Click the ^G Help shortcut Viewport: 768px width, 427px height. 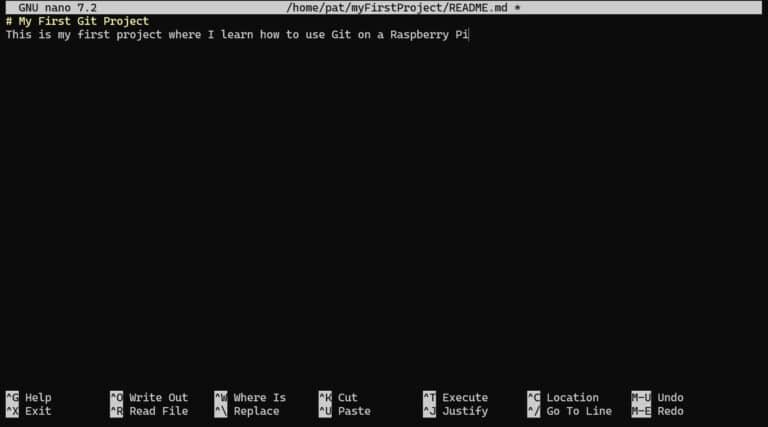point(28,398)
